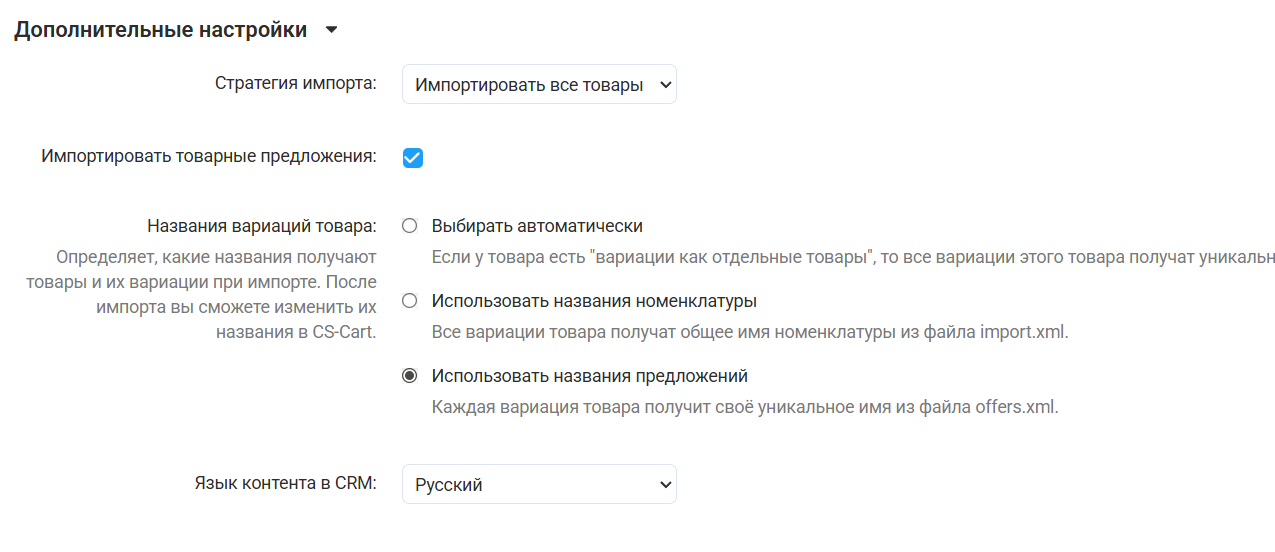This screenshot has height=552, width=1275.
Task: Click the "Использовать названия предложений" option label text
Action: click(x=590, y=376)
